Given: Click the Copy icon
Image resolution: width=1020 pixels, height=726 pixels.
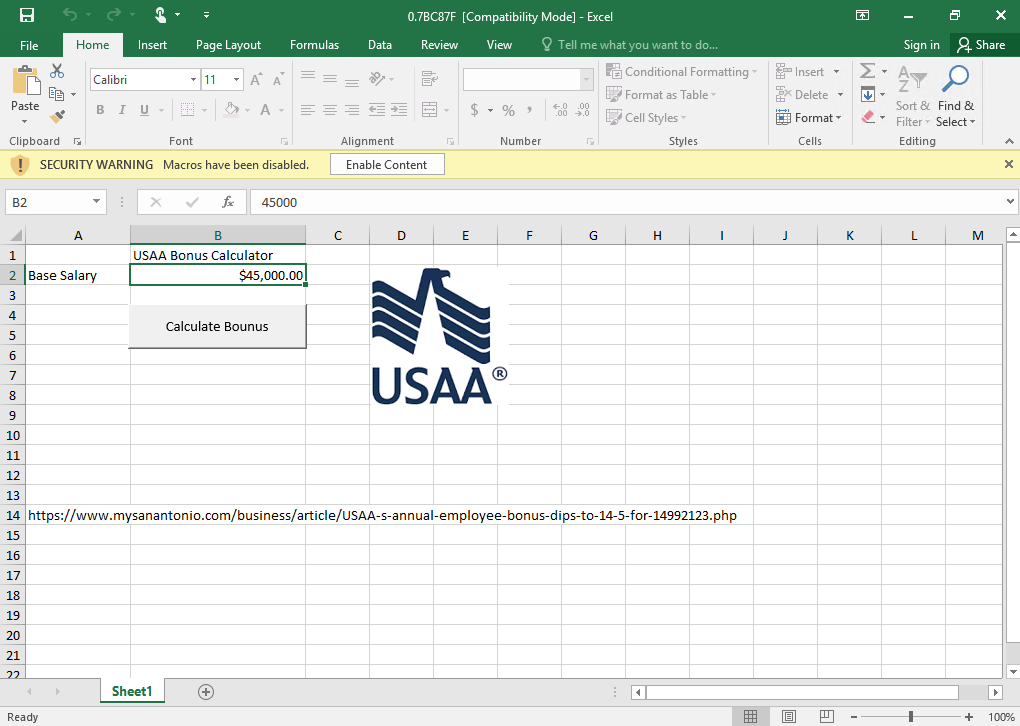Looking at the screenshot, I should coord(57,94).
